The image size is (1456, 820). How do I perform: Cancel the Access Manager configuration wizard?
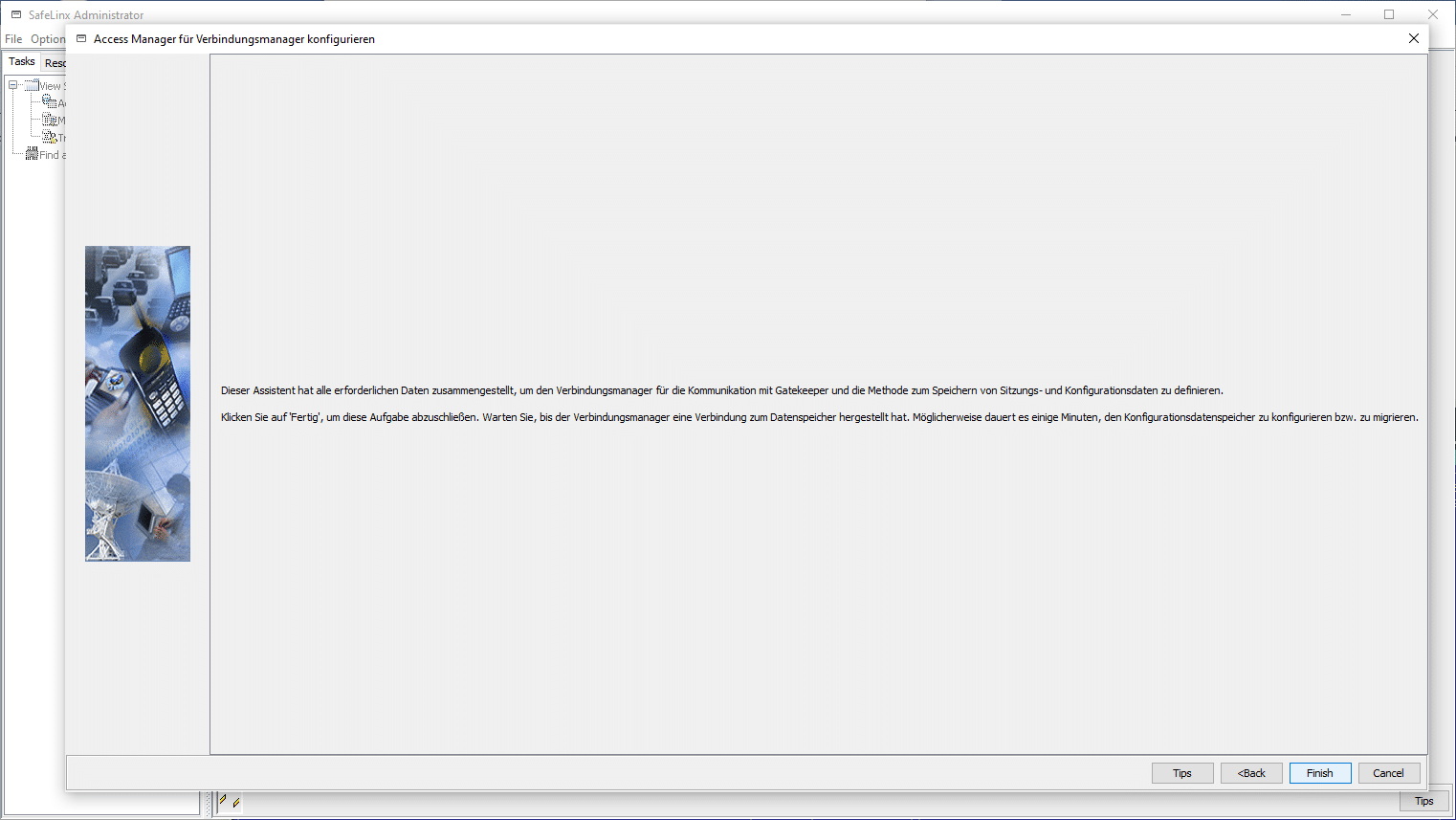tap(1388, 773)
